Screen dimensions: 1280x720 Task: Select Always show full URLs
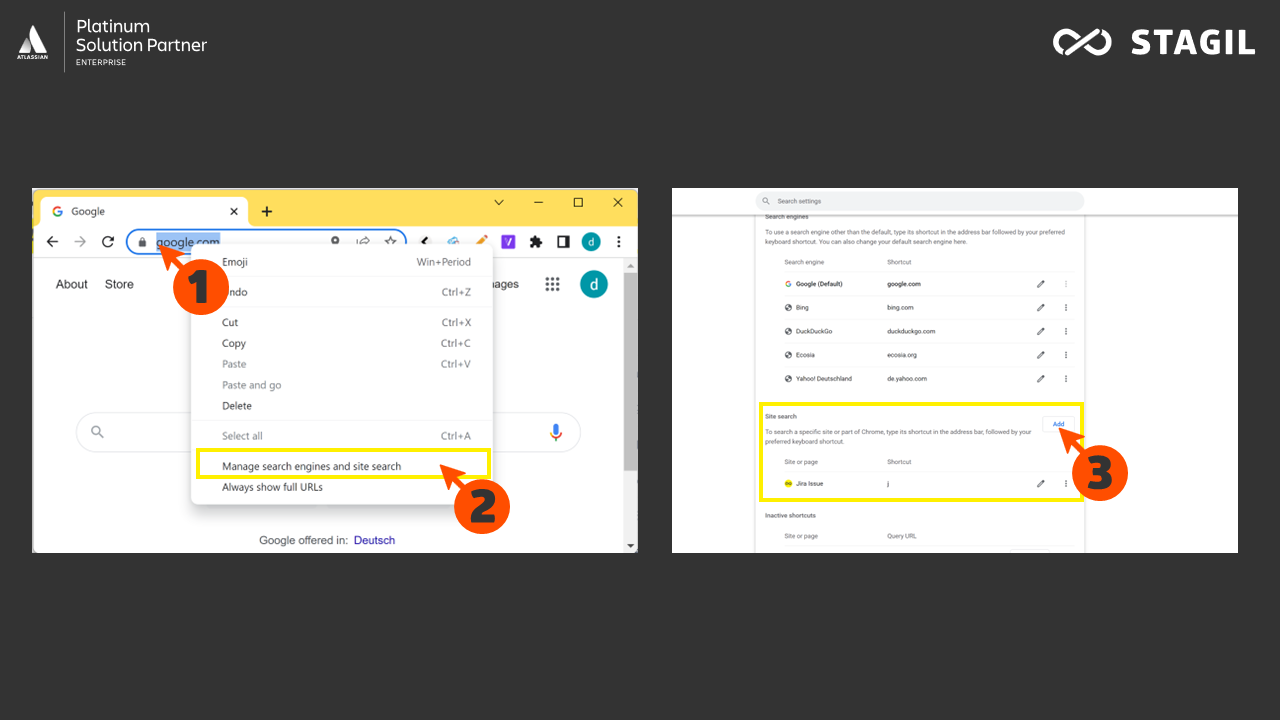[x=272, y=487]
